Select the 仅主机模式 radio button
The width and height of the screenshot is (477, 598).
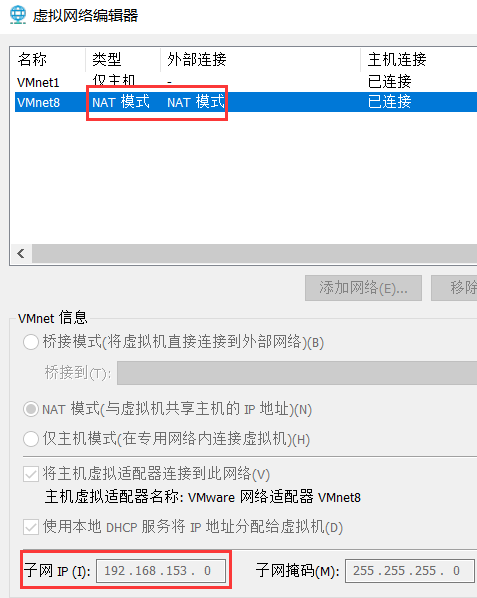[x=31, y=439]
